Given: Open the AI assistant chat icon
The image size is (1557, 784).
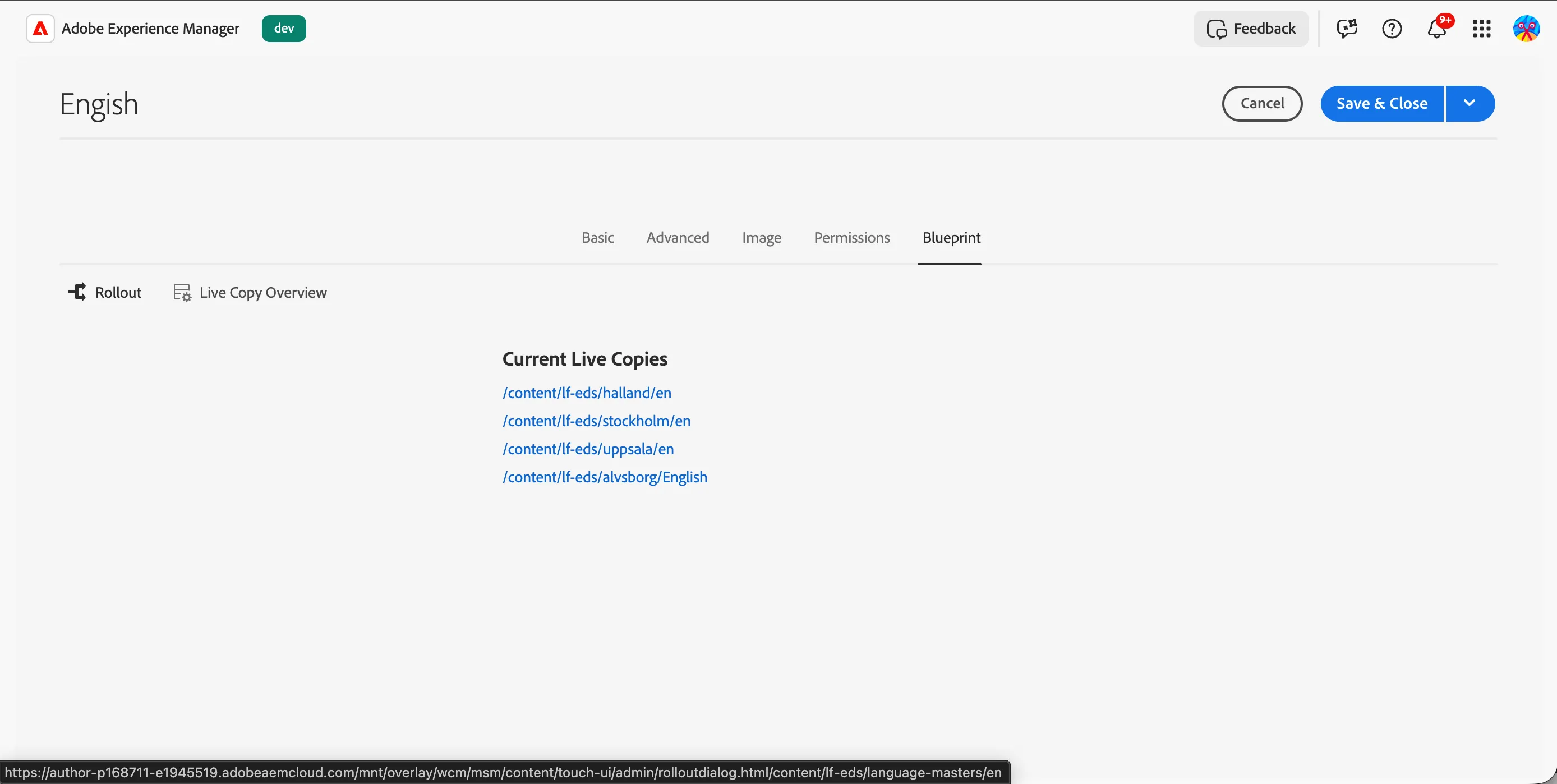Looking at the screenshot, I should tap(1347, 29).
